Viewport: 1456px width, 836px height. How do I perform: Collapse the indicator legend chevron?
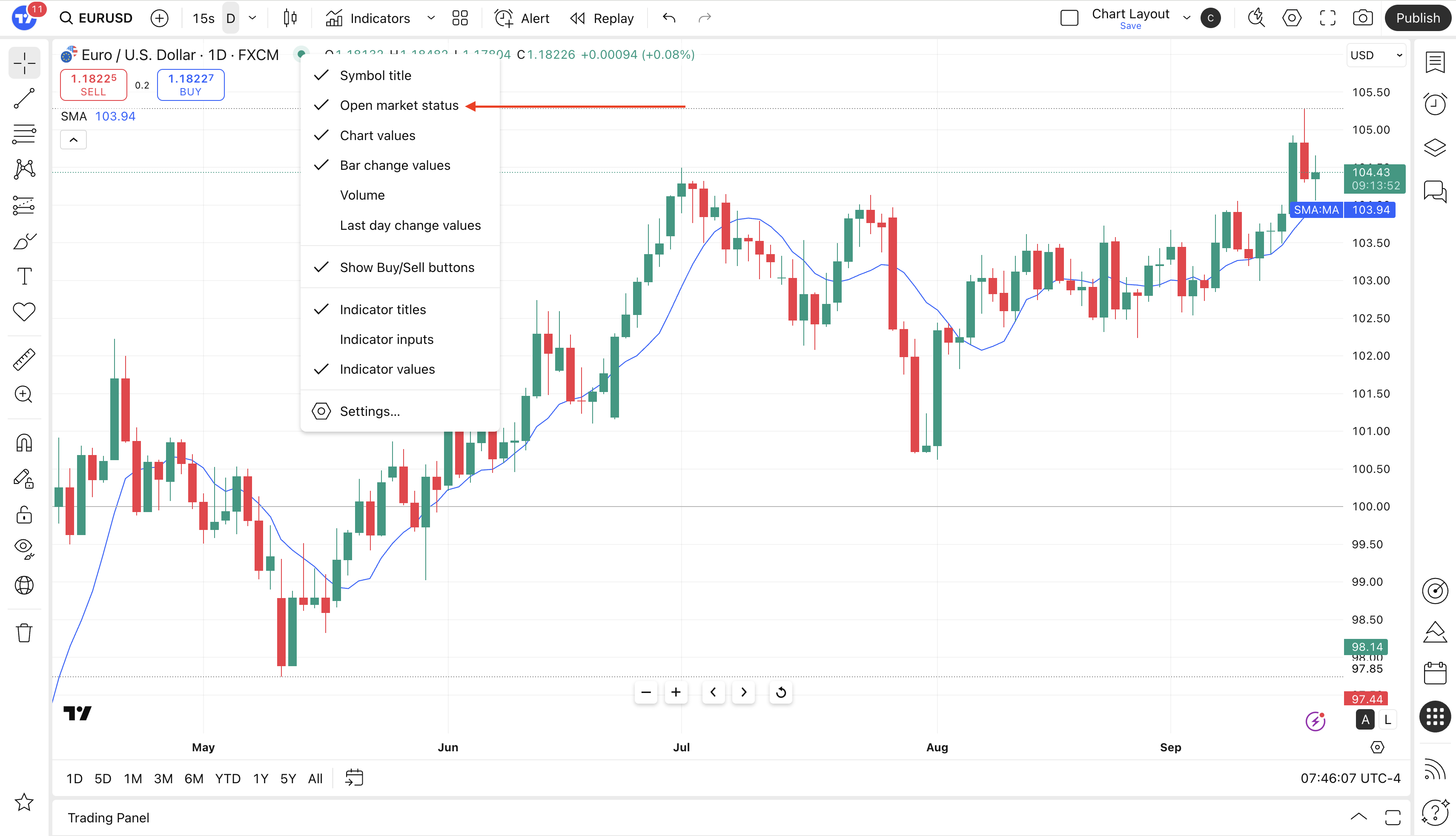click(x=74, y=140)
